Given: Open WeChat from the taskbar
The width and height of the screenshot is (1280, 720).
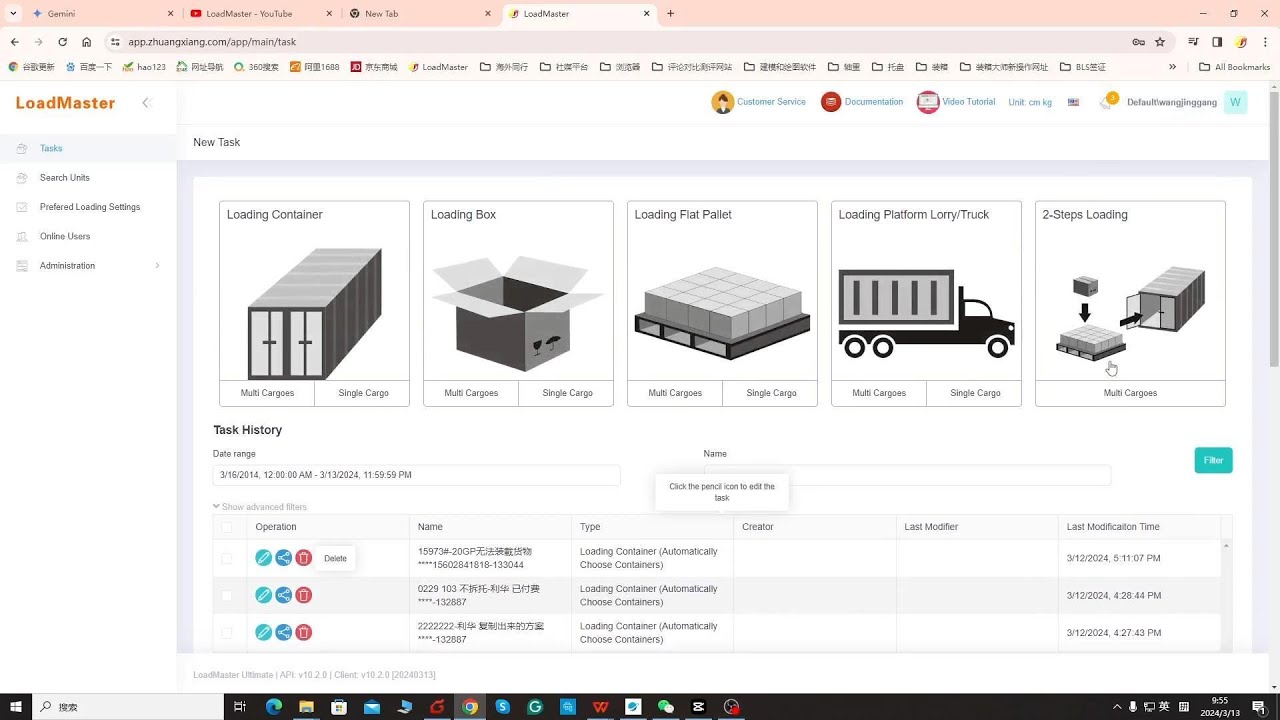Looking at the screenshot, I should pos(665,707).
